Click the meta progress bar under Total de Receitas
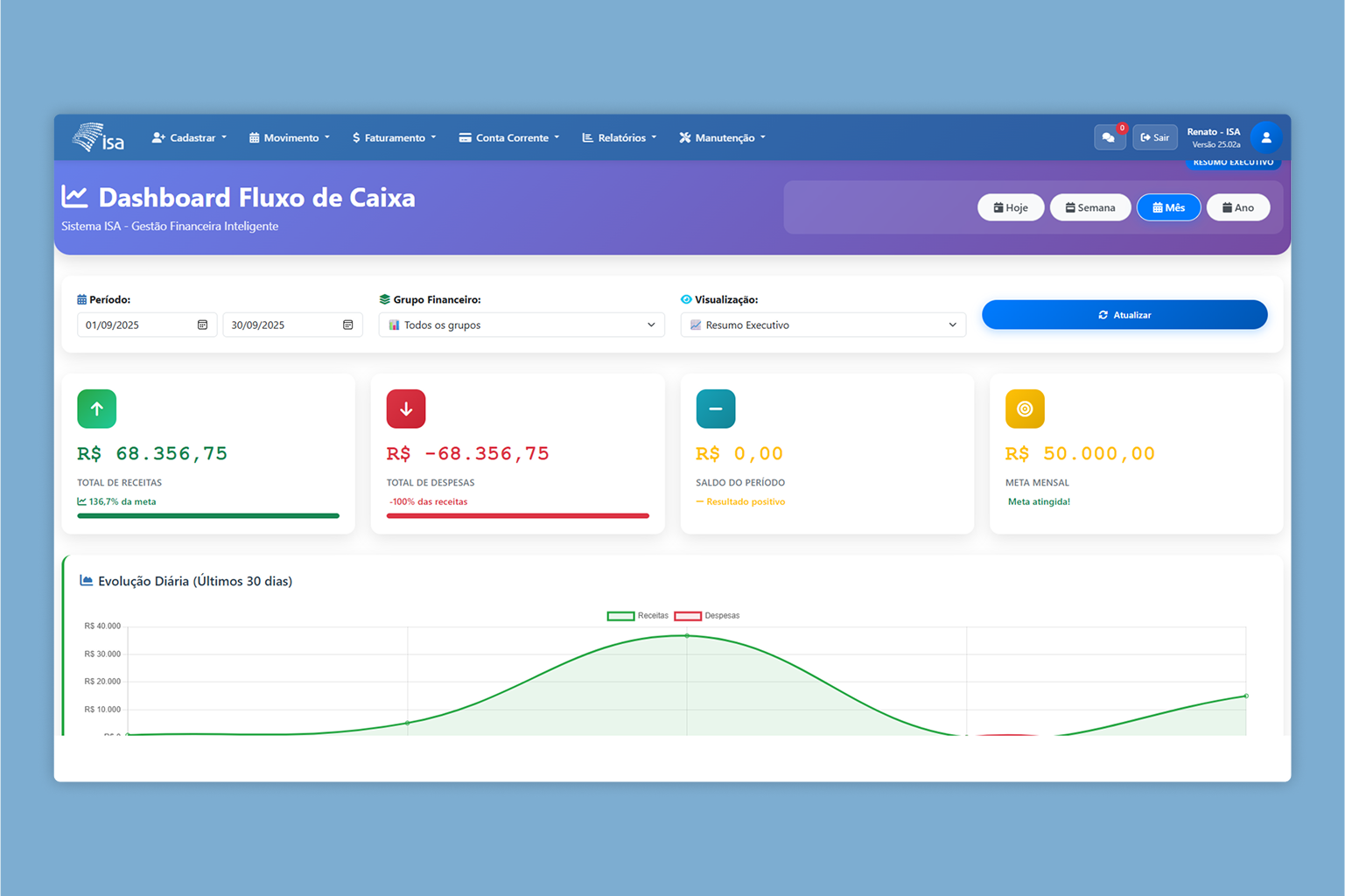Image resolution: width=1345 pixels, height=896 pixels. click(207, 515)
